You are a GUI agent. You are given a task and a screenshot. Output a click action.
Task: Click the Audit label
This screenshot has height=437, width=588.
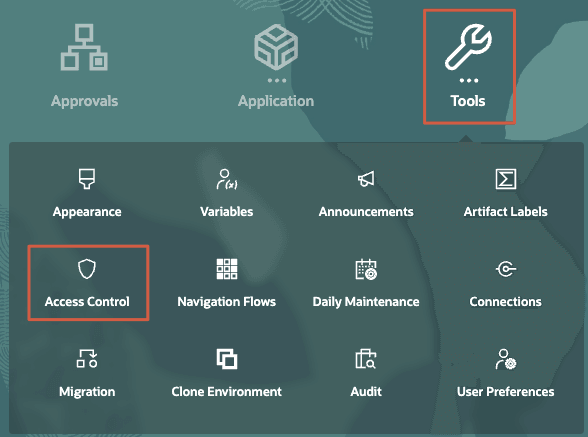[366, 392]
